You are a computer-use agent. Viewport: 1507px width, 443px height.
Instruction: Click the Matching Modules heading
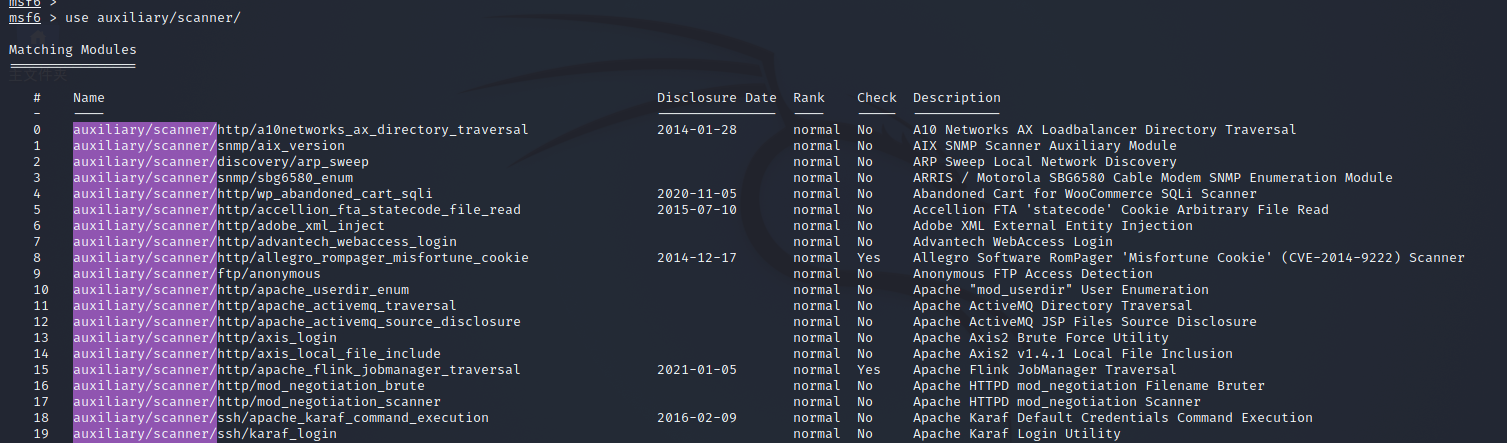coord(73,50)
